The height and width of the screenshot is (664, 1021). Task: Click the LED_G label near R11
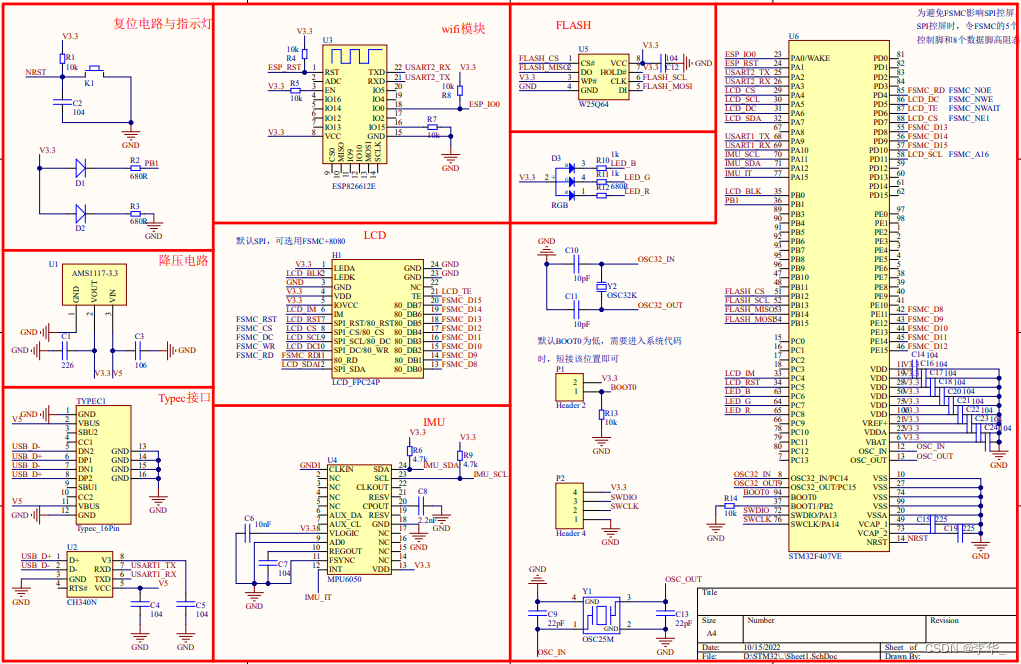coord(637,177)
